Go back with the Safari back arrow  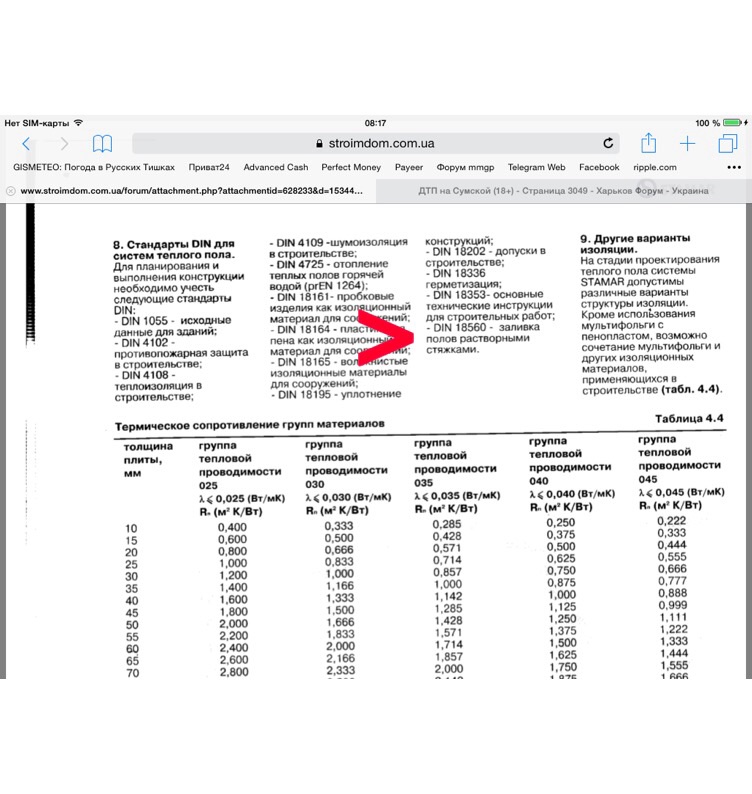coord(26,144)
